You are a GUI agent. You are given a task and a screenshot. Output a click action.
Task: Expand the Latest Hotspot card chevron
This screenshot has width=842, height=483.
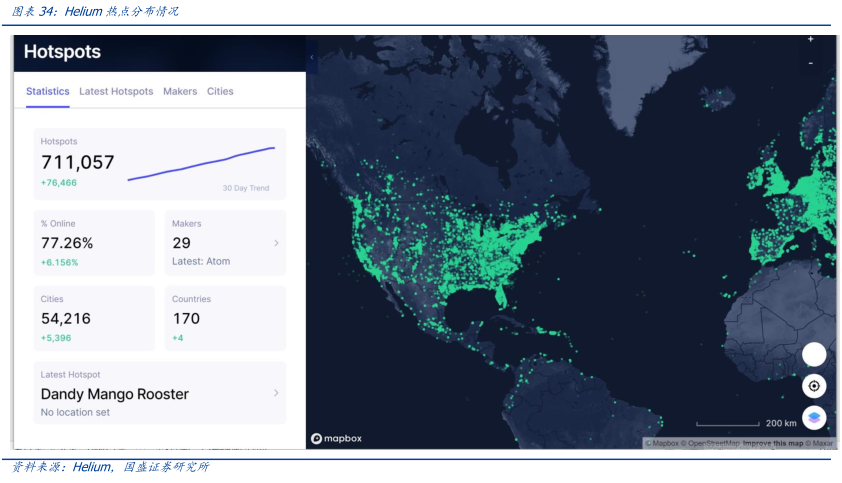tap(276, 393)
